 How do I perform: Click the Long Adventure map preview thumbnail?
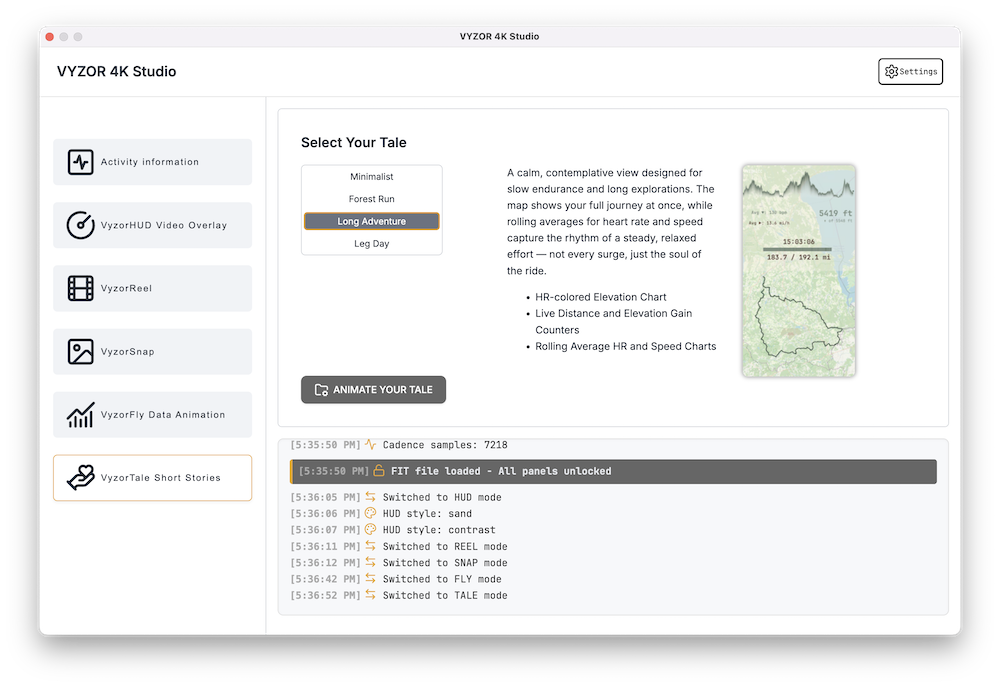(798, 270)
